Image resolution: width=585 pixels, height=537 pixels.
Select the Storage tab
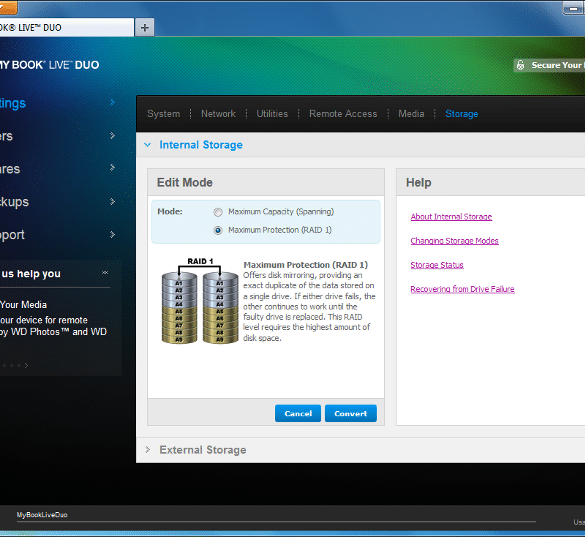point(462,114)
